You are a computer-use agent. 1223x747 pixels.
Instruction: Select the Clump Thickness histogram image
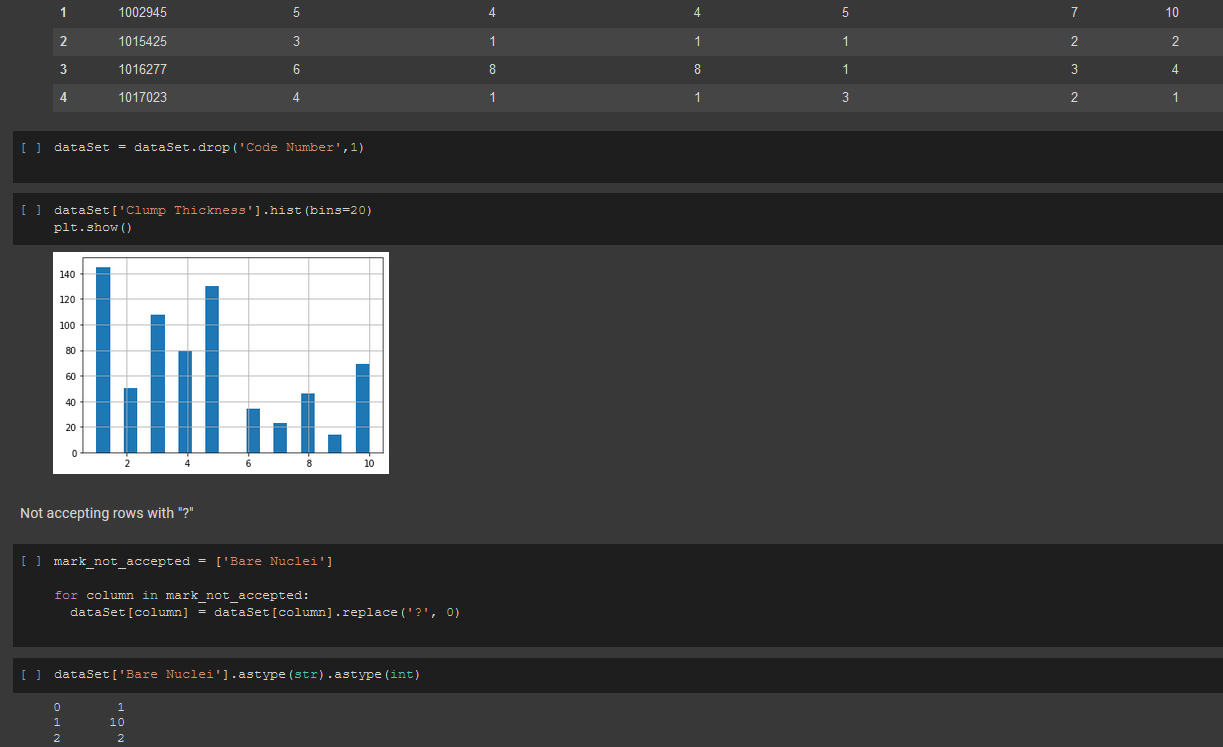tap(221, 363)
